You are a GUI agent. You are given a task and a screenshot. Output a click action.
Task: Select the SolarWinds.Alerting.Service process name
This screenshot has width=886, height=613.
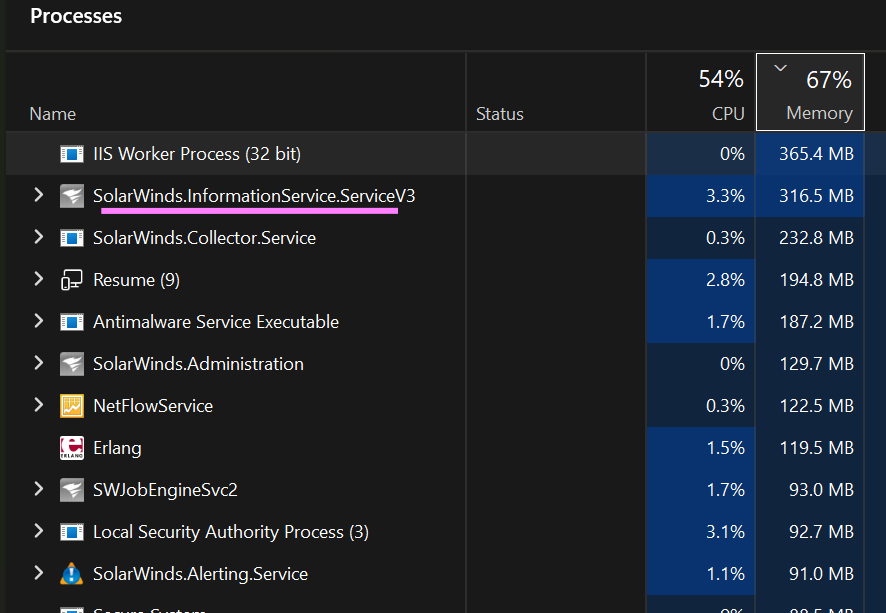click(x=201, y=574)
